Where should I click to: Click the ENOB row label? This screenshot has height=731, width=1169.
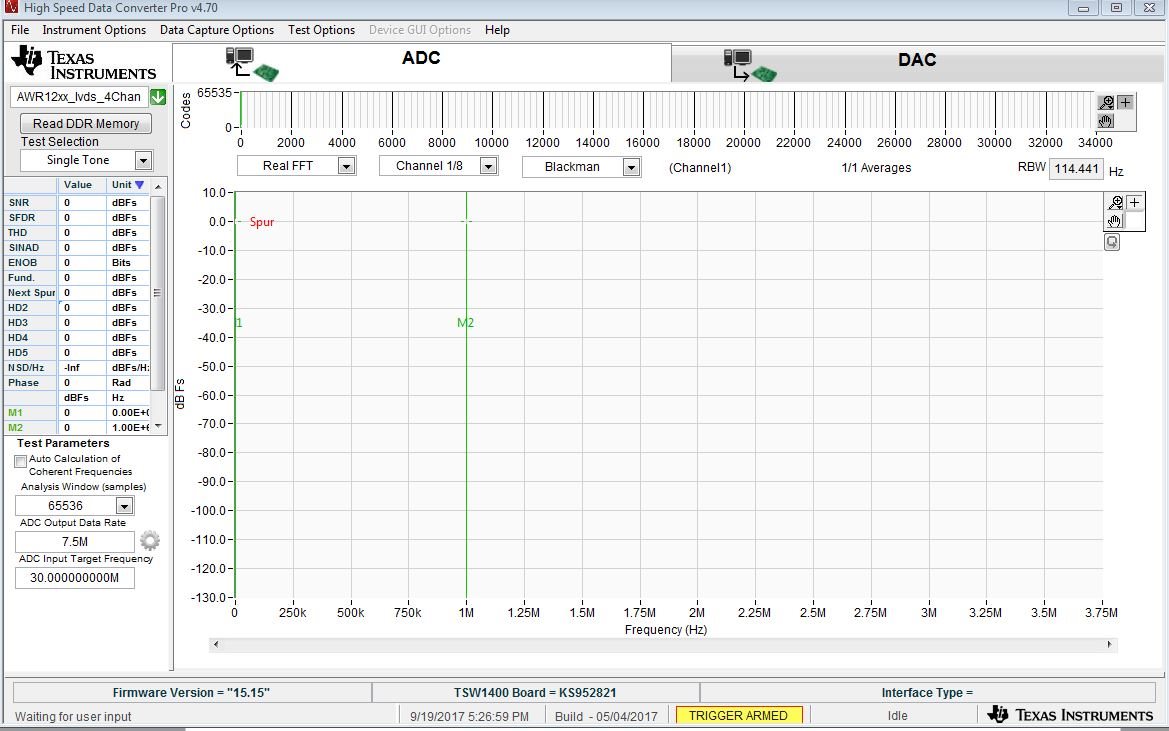[22, 262]
